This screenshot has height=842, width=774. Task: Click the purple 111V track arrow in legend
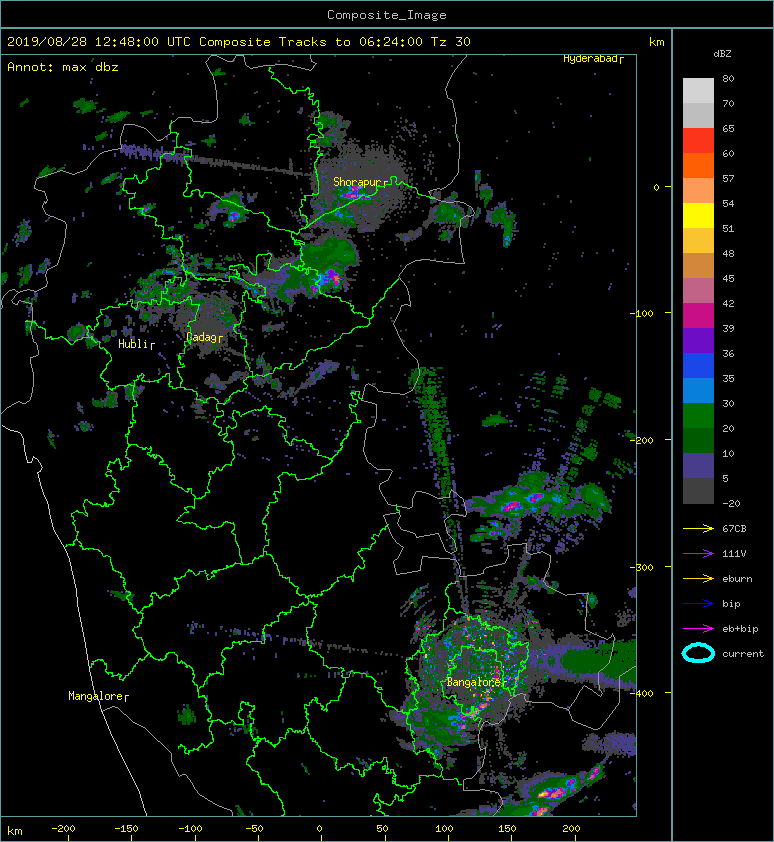(x=698, y=554)
